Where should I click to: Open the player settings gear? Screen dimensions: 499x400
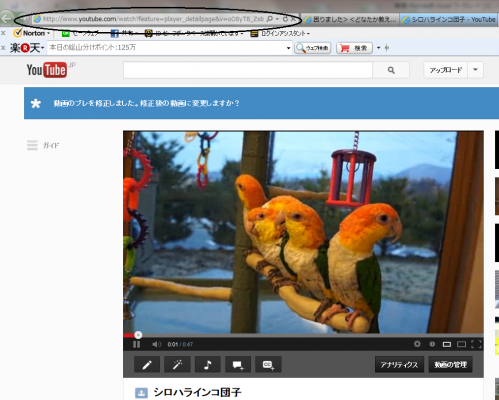(x=417, y=344)
